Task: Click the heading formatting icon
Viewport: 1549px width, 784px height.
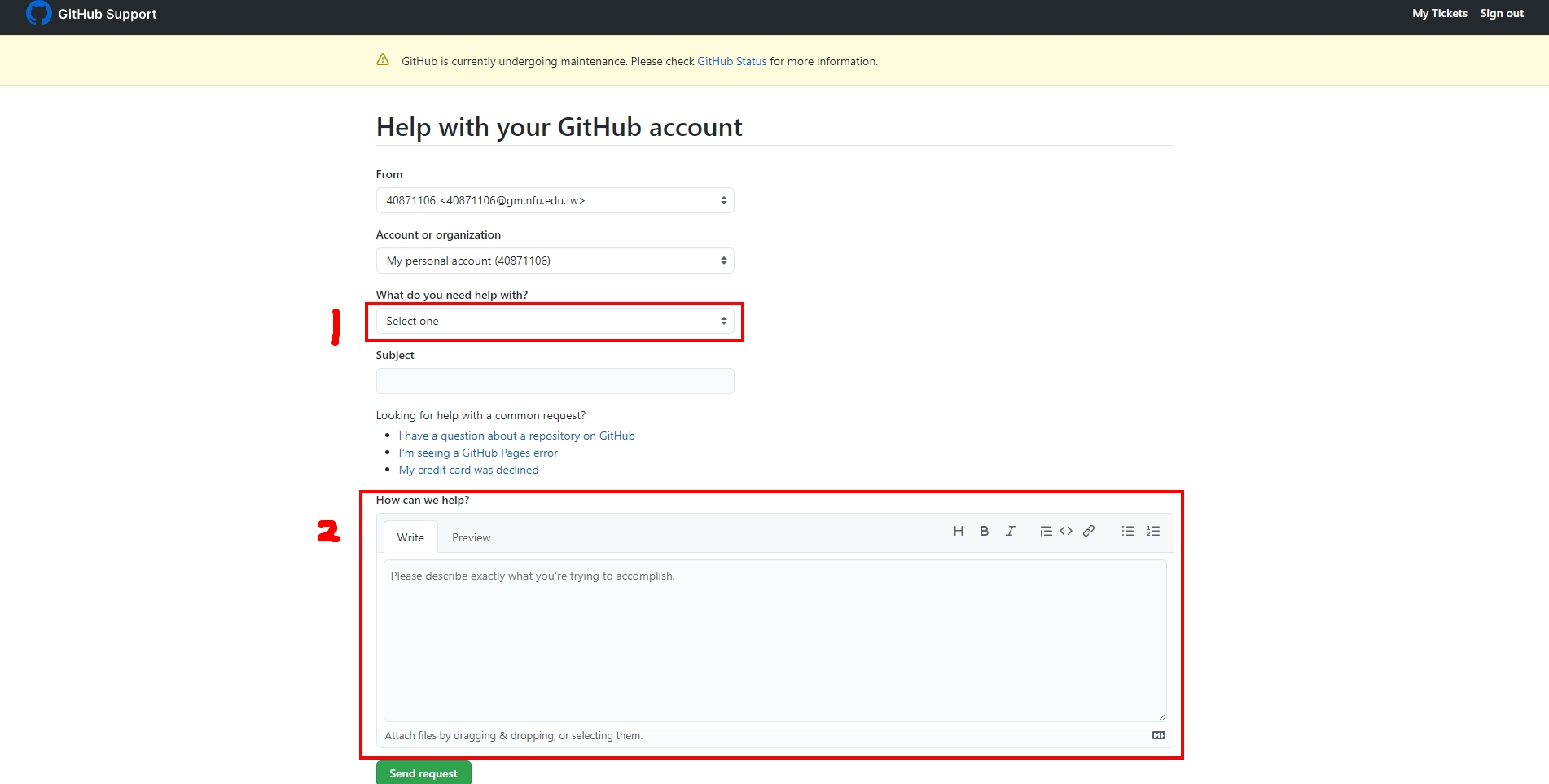Action: [958, 531]
